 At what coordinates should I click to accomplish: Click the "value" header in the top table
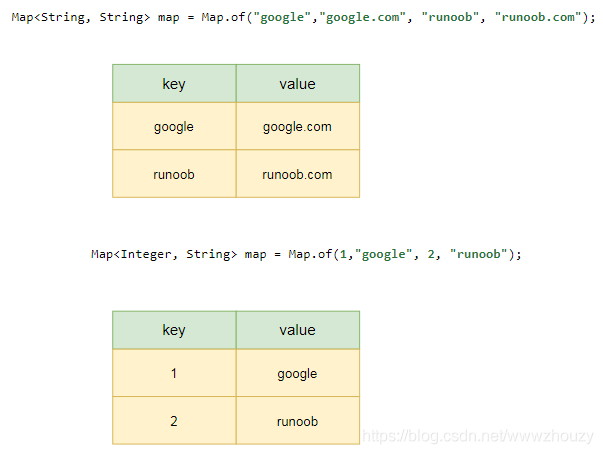pos(297,84)
